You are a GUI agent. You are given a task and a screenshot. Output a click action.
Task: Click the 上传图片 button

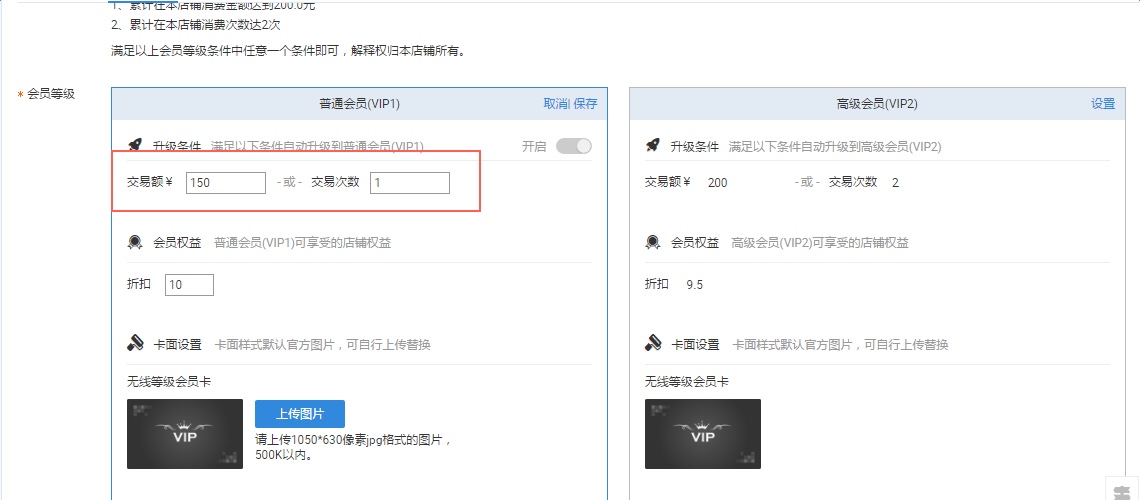pos(300,414)
